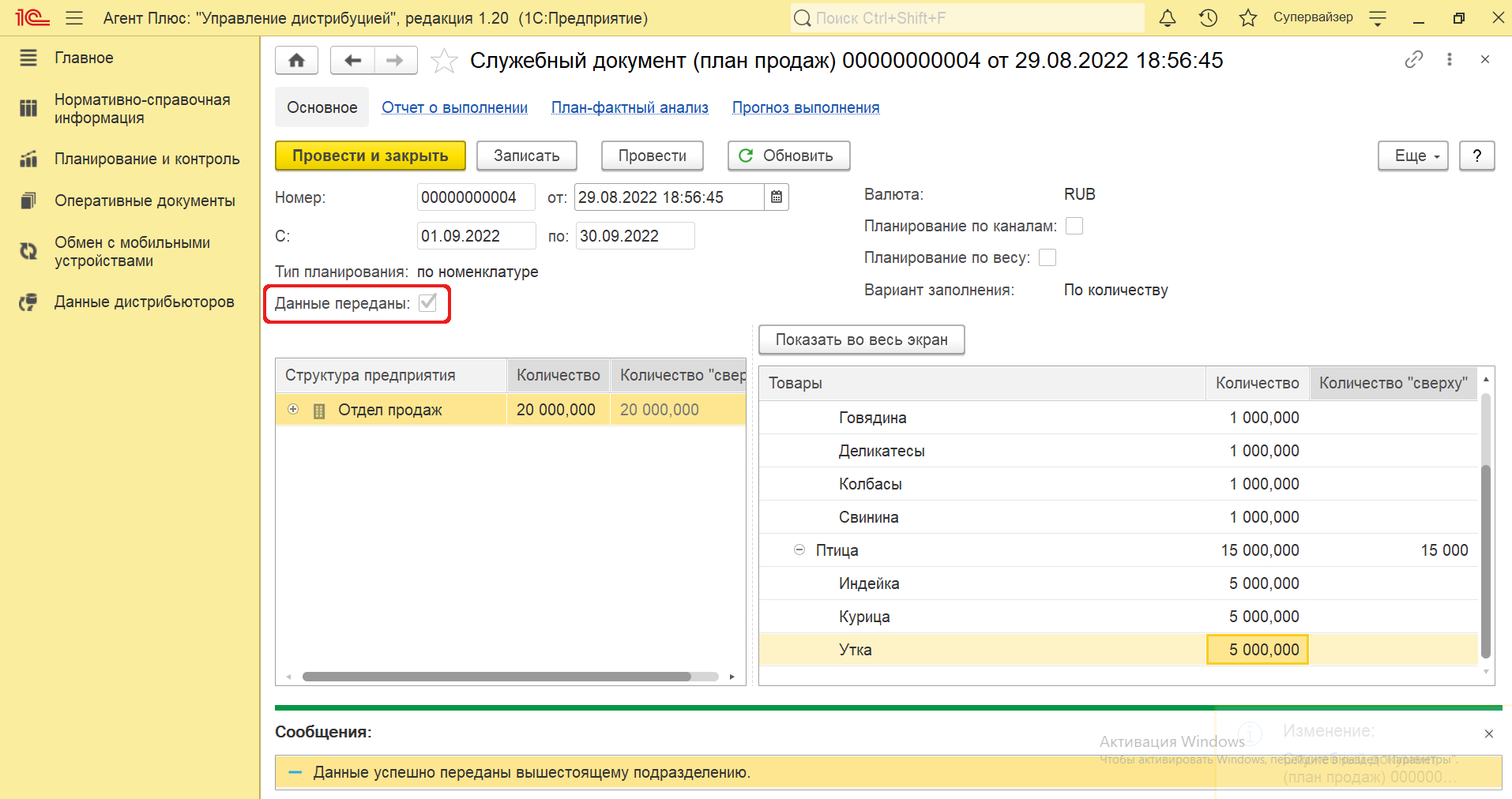Screen dimensions: 1512x799
Task: Click the Записать button
Action: 527,156
